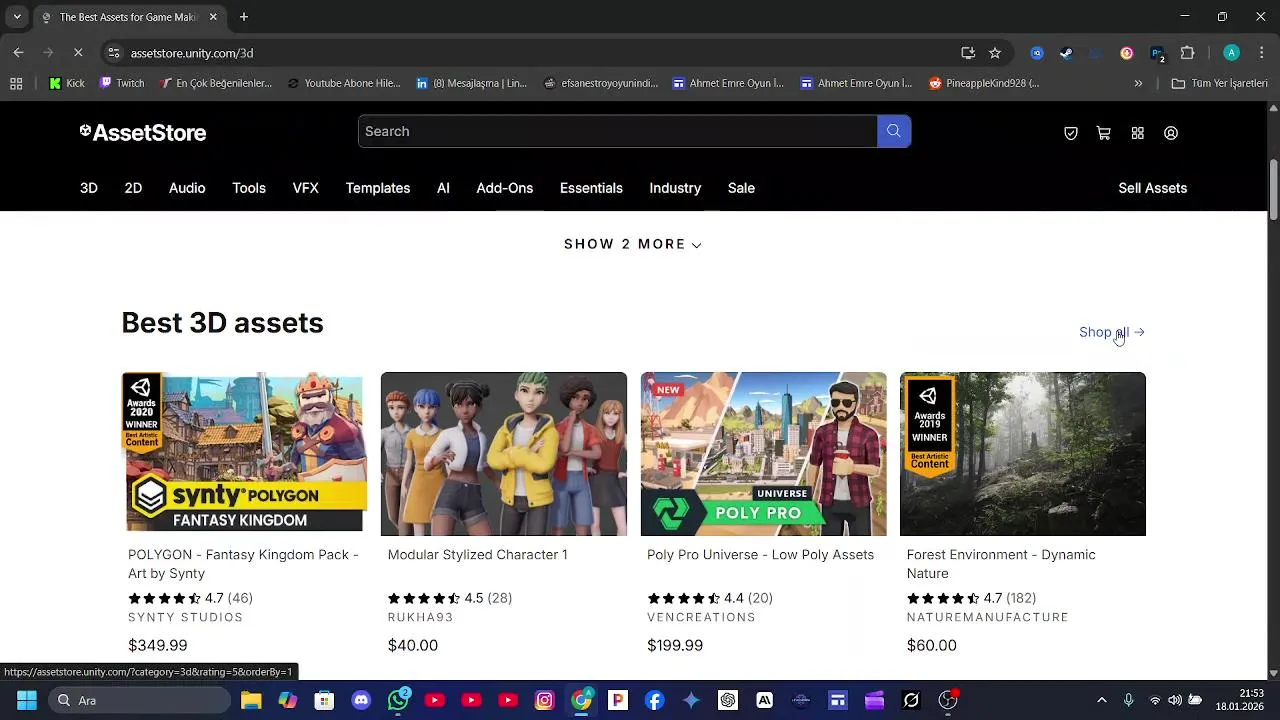Click the install app icon in address bar
Image resolution: width=1280 pixels, height=720 pixels.
tap(968, 53)
